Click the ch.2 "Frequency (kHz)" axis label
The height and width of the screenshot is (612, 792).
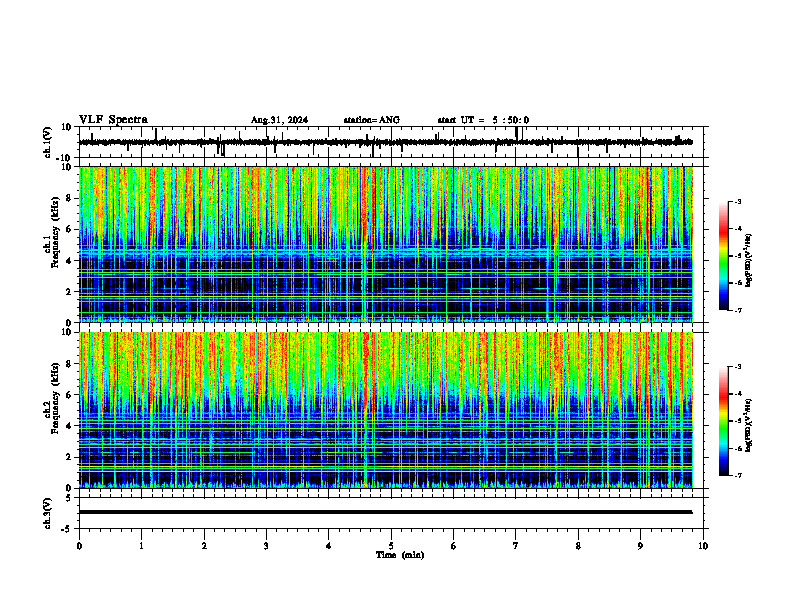pyautogui.click(x=55, y=397)
